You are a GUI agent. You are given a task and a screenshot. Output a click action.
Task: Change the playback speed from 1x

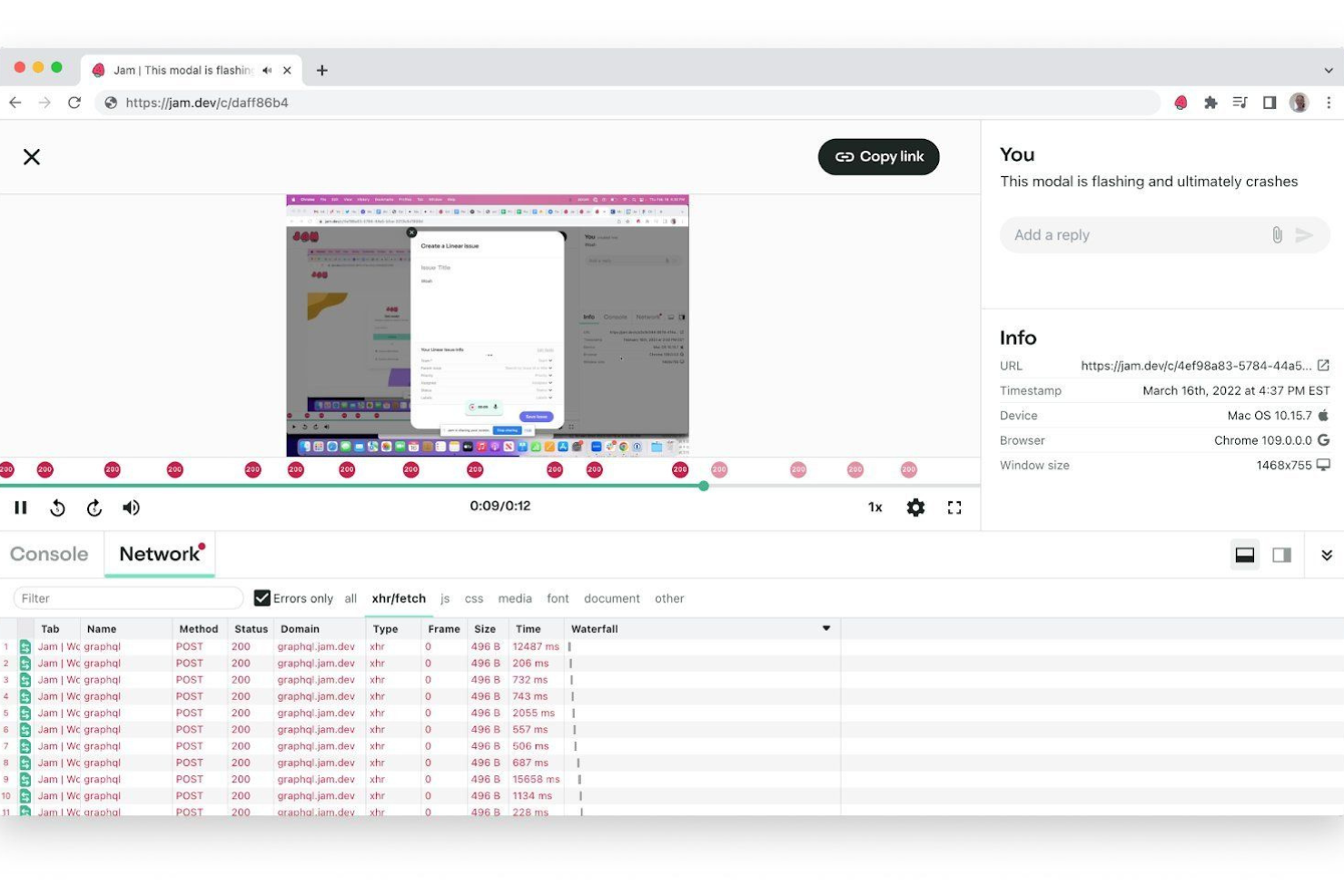click(874, 507)
